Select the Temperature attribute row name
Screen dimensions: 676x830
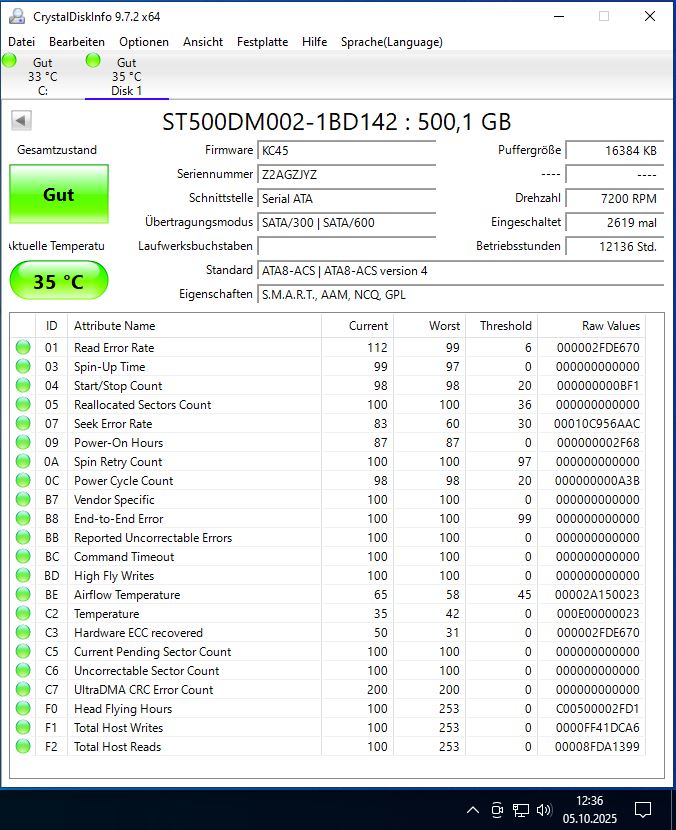(x=106, y=614)
